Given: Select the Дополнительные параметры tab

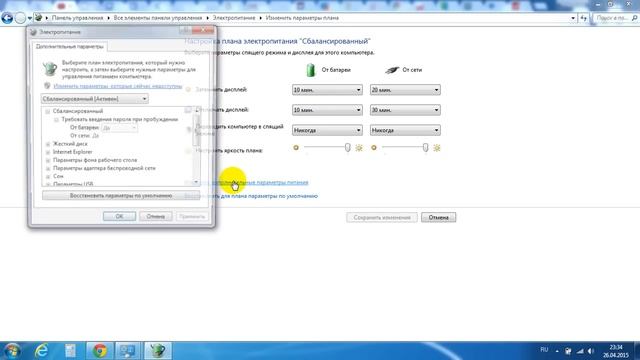Looking at the screenshot, I should pyautogui.click(x=70, y=47).
